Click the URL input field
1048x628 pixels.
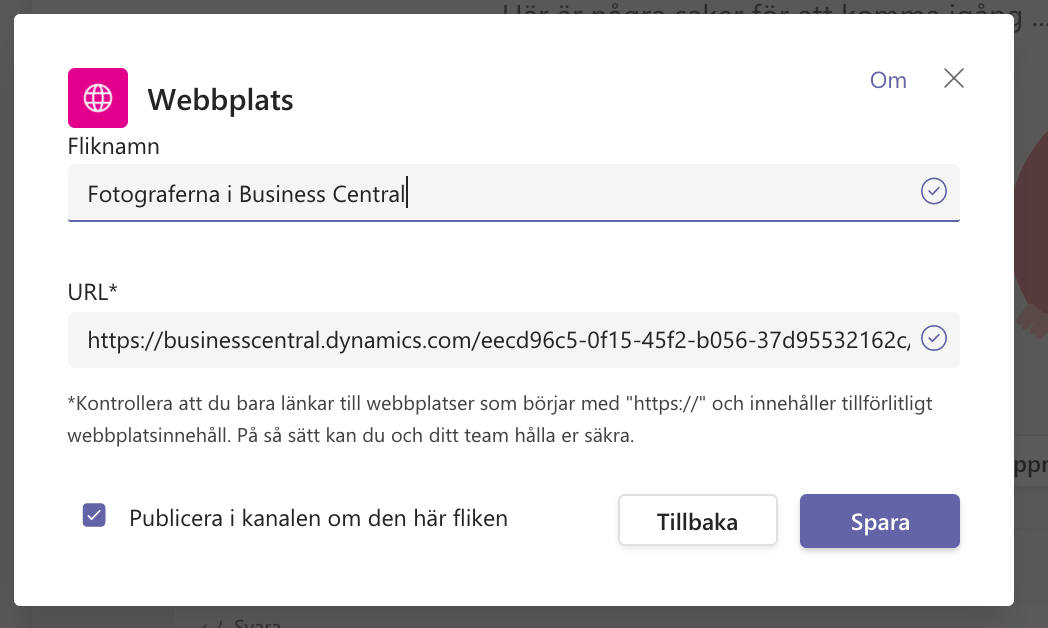coord(513,339)
